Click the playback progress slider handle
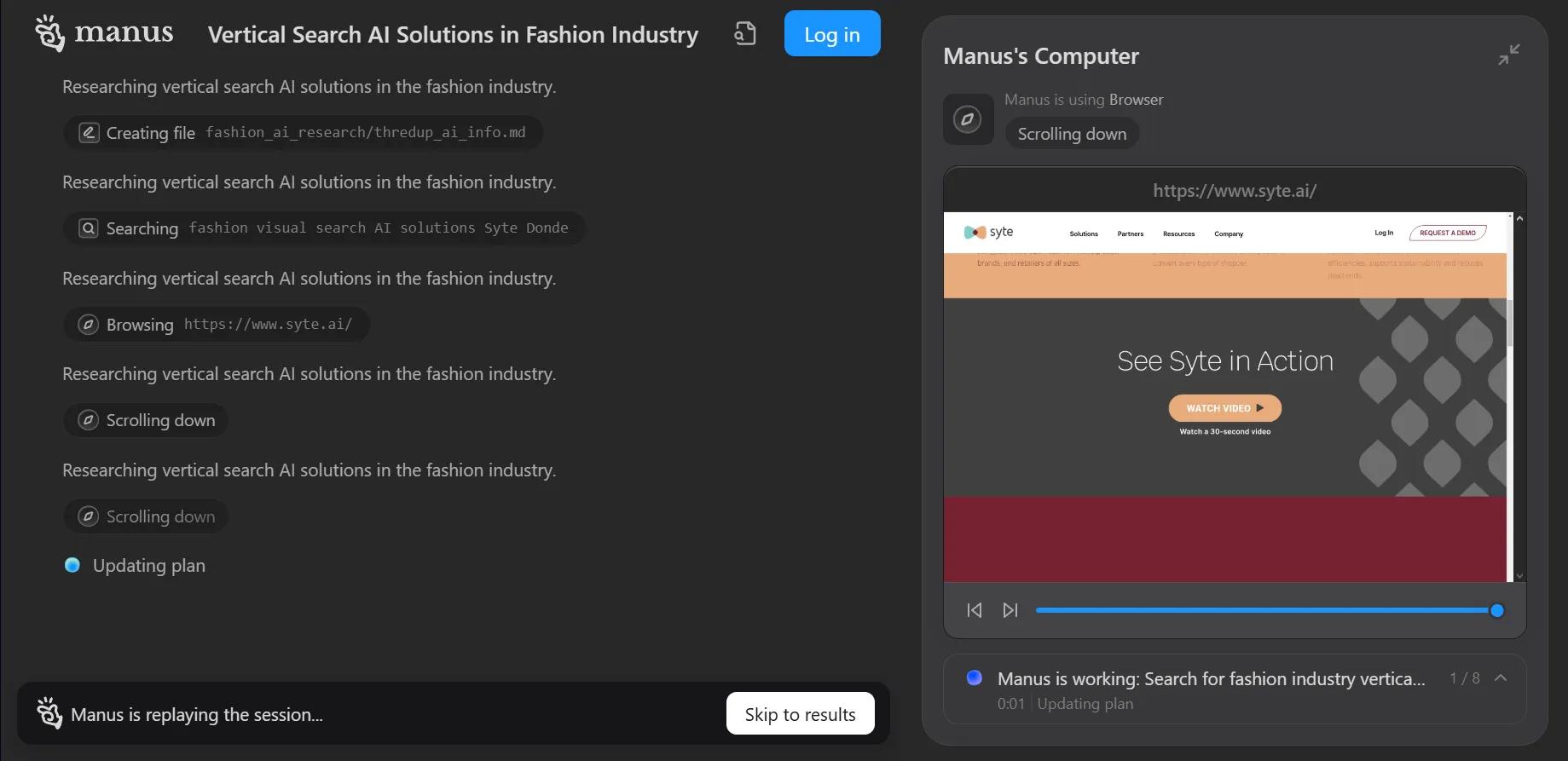Viewport: 1568px width, 761px height. click(1496, 610)
